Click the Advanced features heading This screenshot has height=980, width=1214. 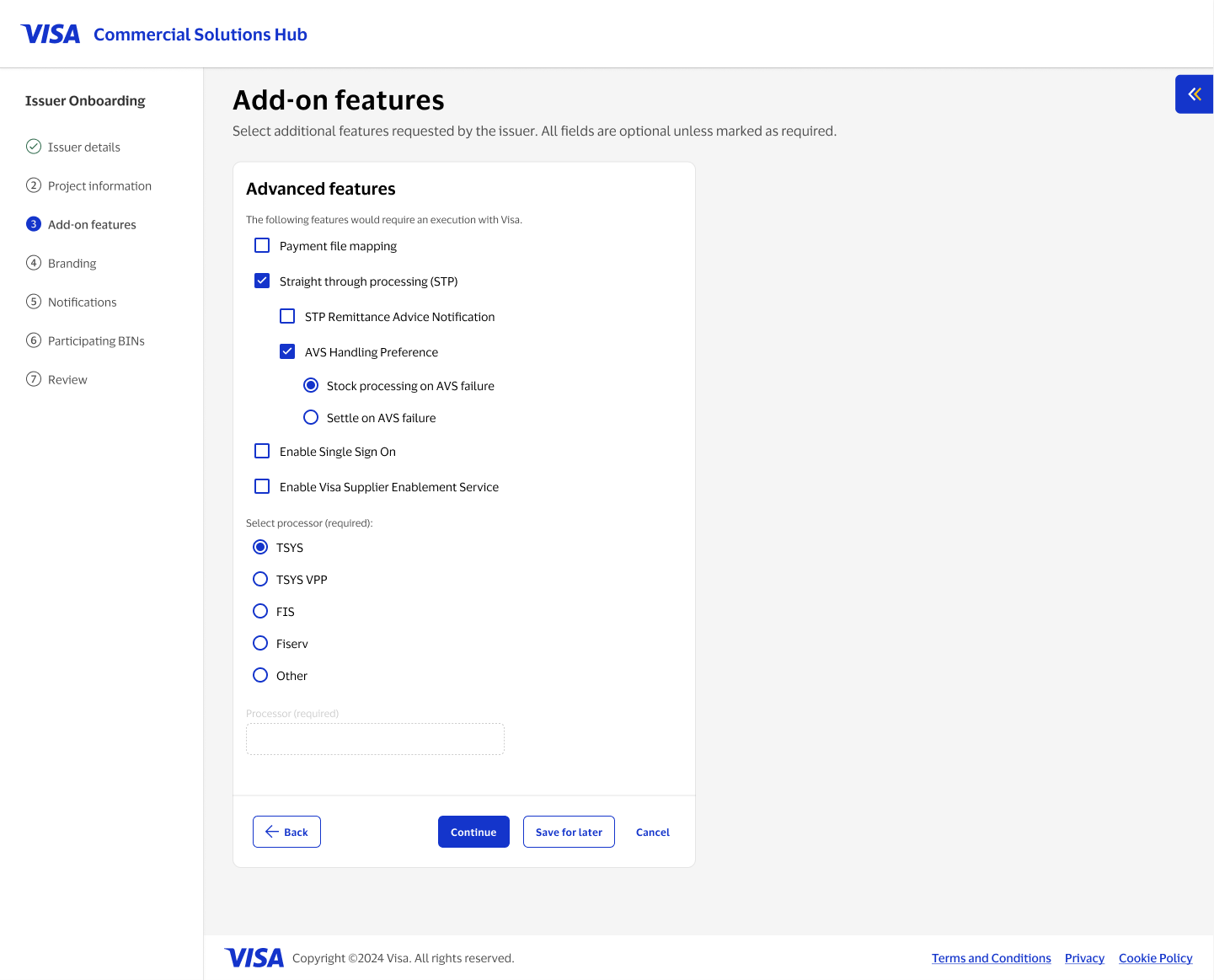click(x=321, y=189)
